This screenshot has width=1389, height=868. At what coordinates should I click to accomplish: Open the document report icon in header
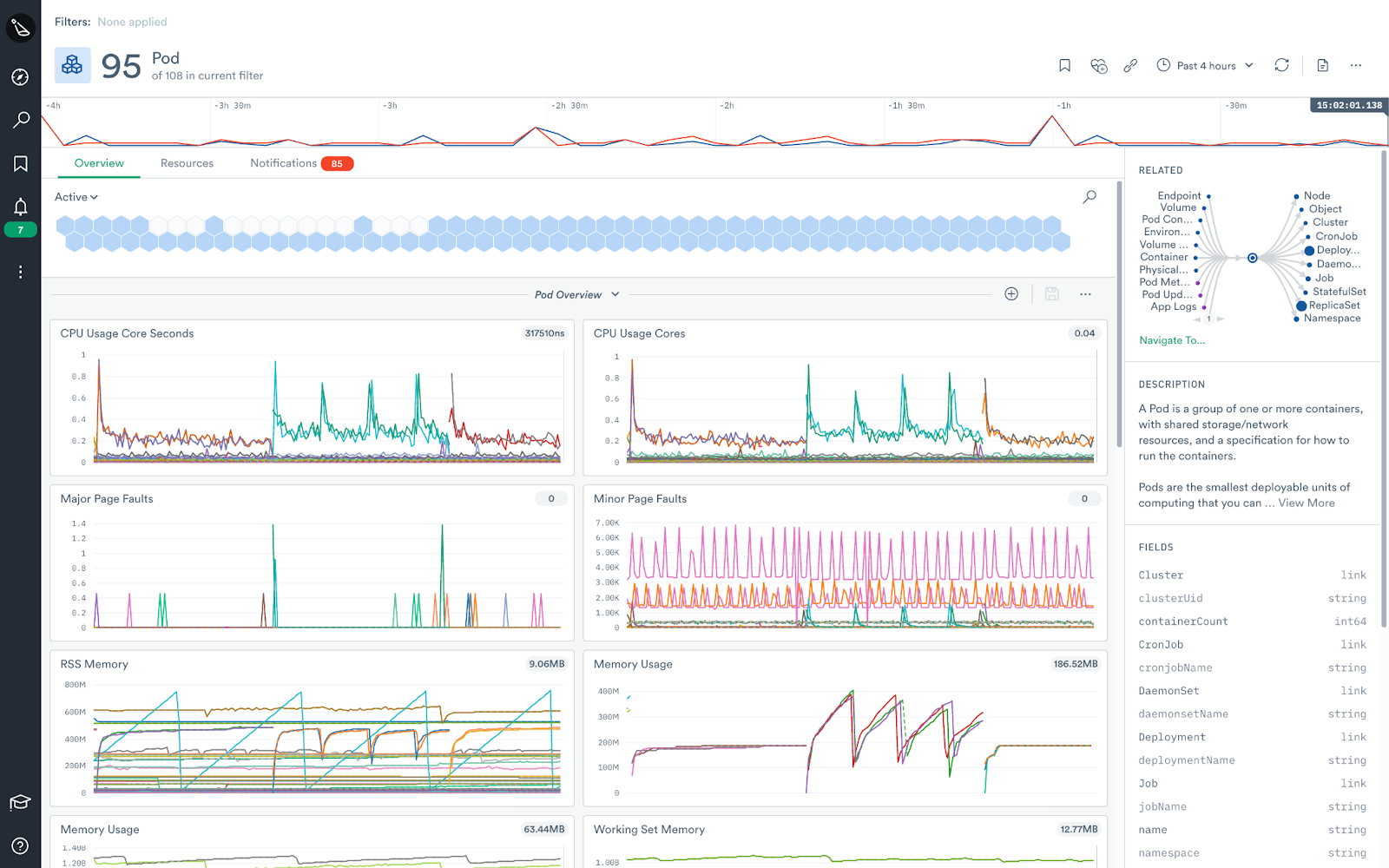1323,65
